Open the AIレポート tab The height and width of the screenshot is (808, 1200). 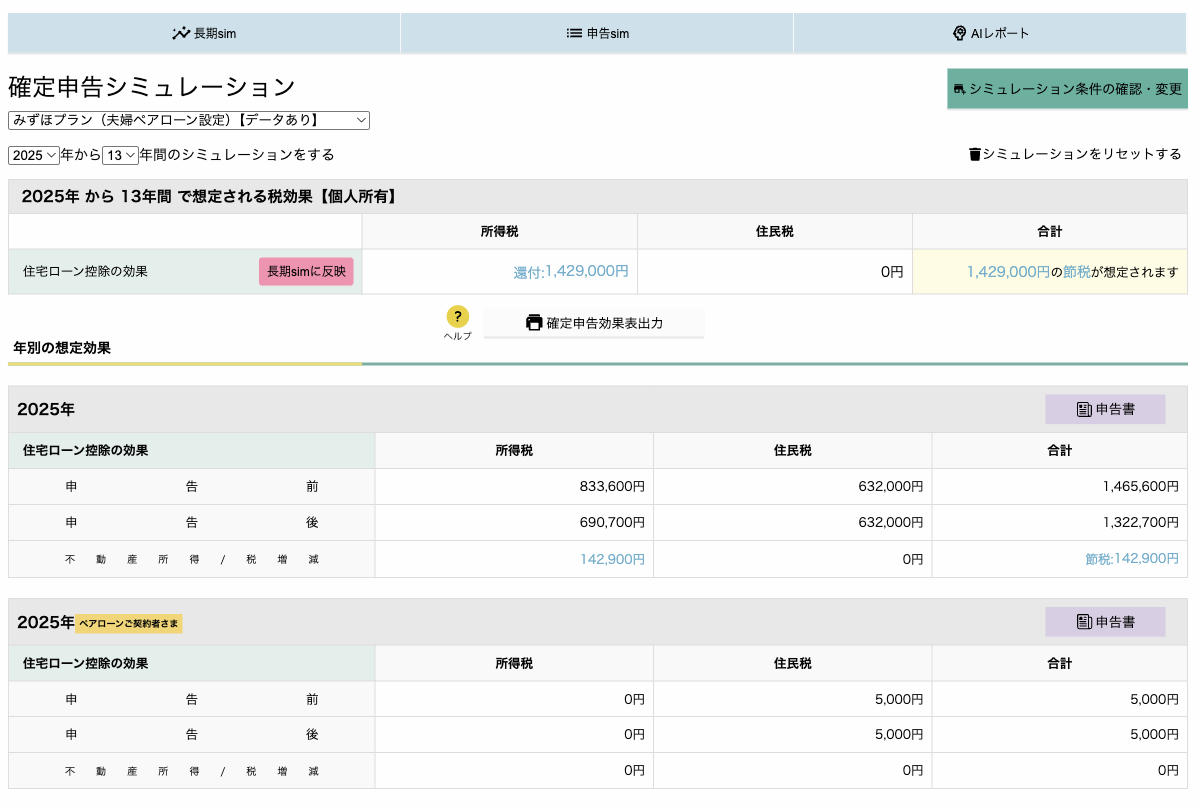pos(990,33)
